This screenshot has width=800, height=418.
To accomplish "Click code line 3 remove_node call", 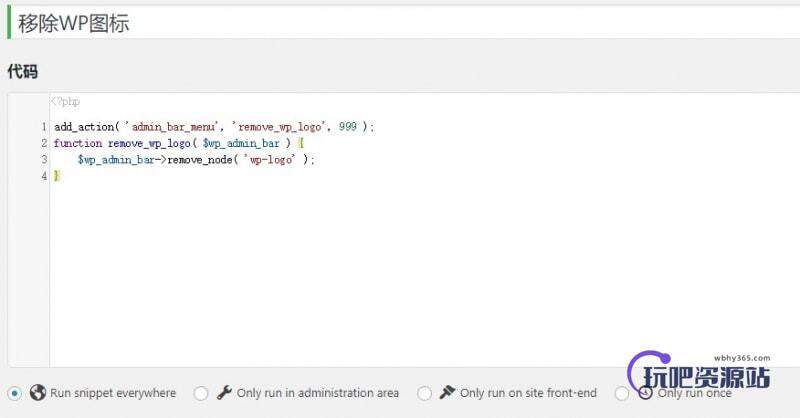I will click(196, 160).
